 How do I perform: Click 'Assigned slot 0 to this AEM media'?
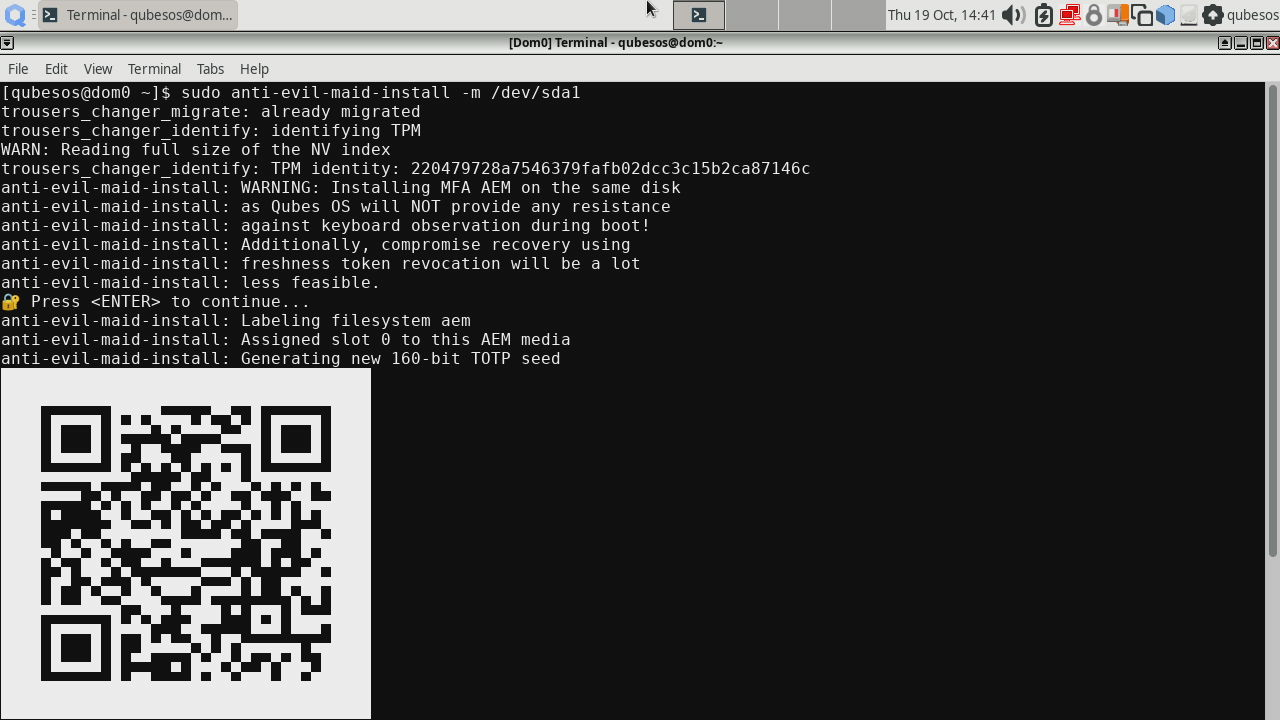click(x=405, y=340)
